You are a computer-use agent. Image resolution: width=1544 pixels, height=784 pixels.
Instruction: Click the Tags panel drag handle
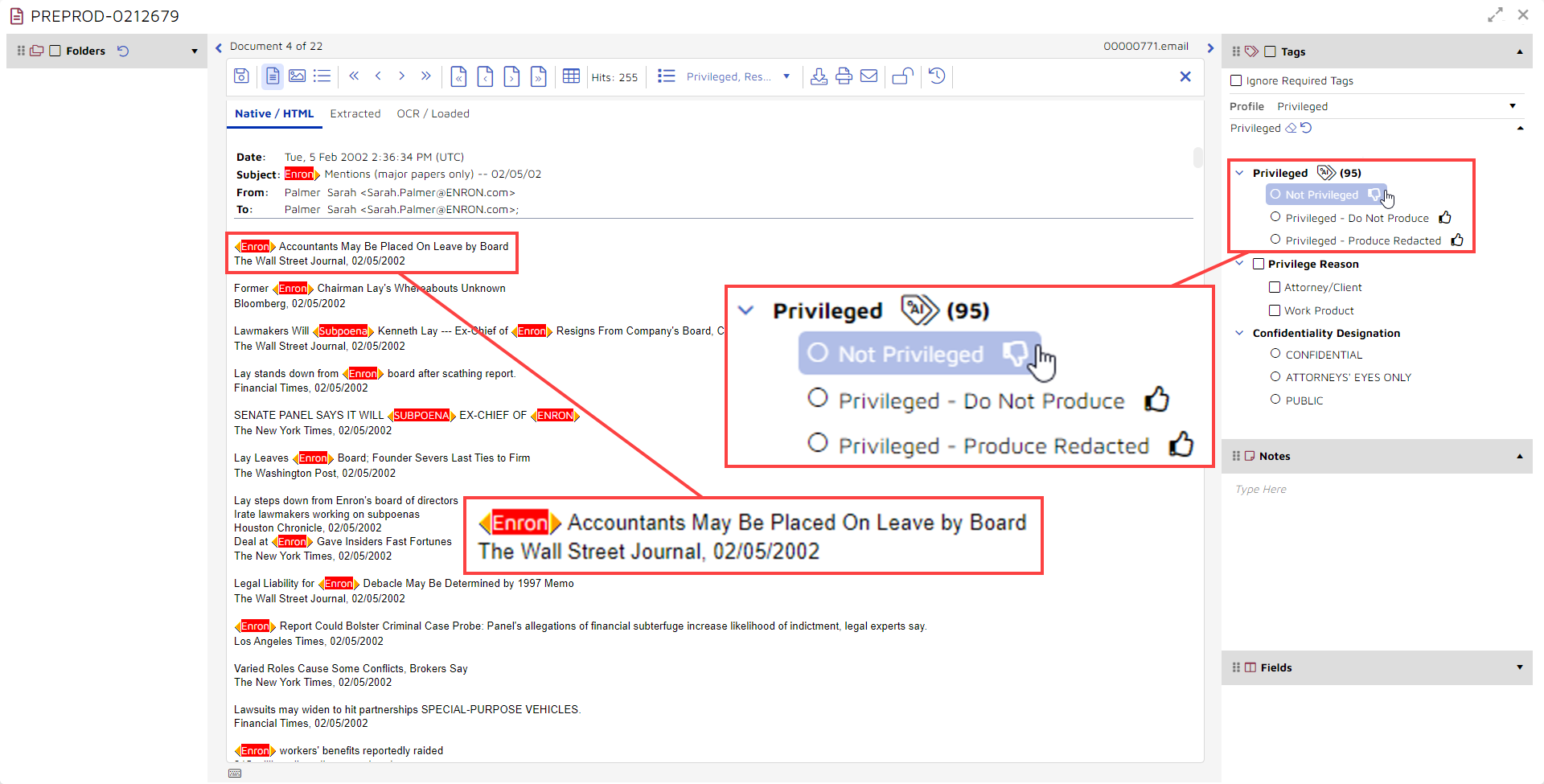click(1236, 51)
